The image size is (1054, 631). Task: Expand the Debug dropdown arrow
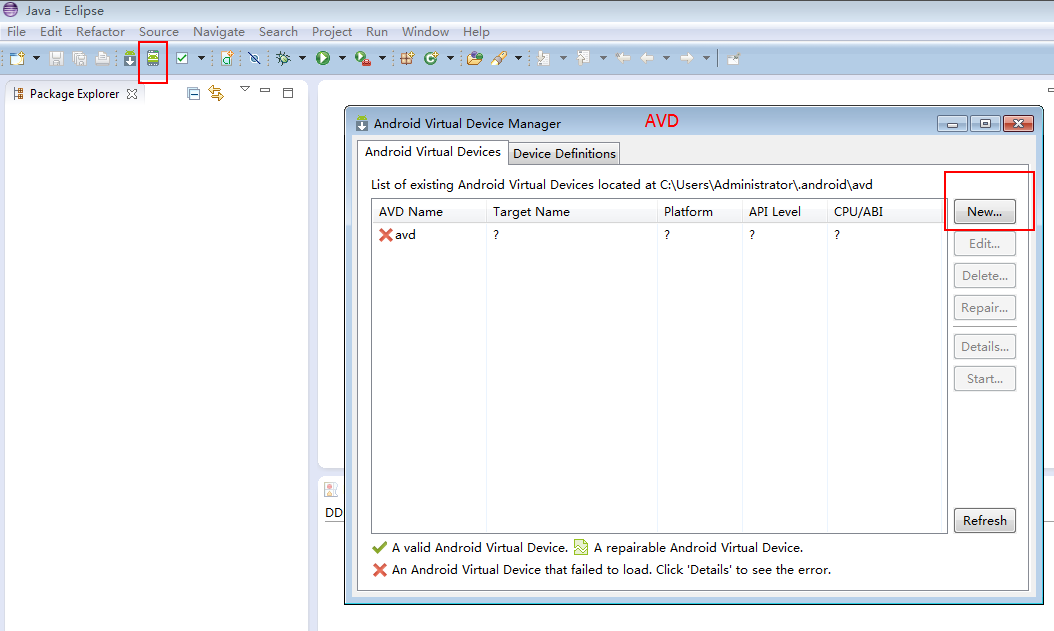(302, 58)
